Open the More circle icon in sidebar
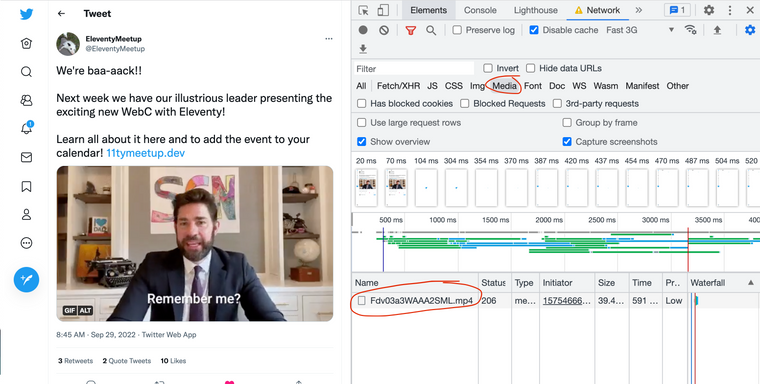 pyautogui.click(x=26, y=243)
